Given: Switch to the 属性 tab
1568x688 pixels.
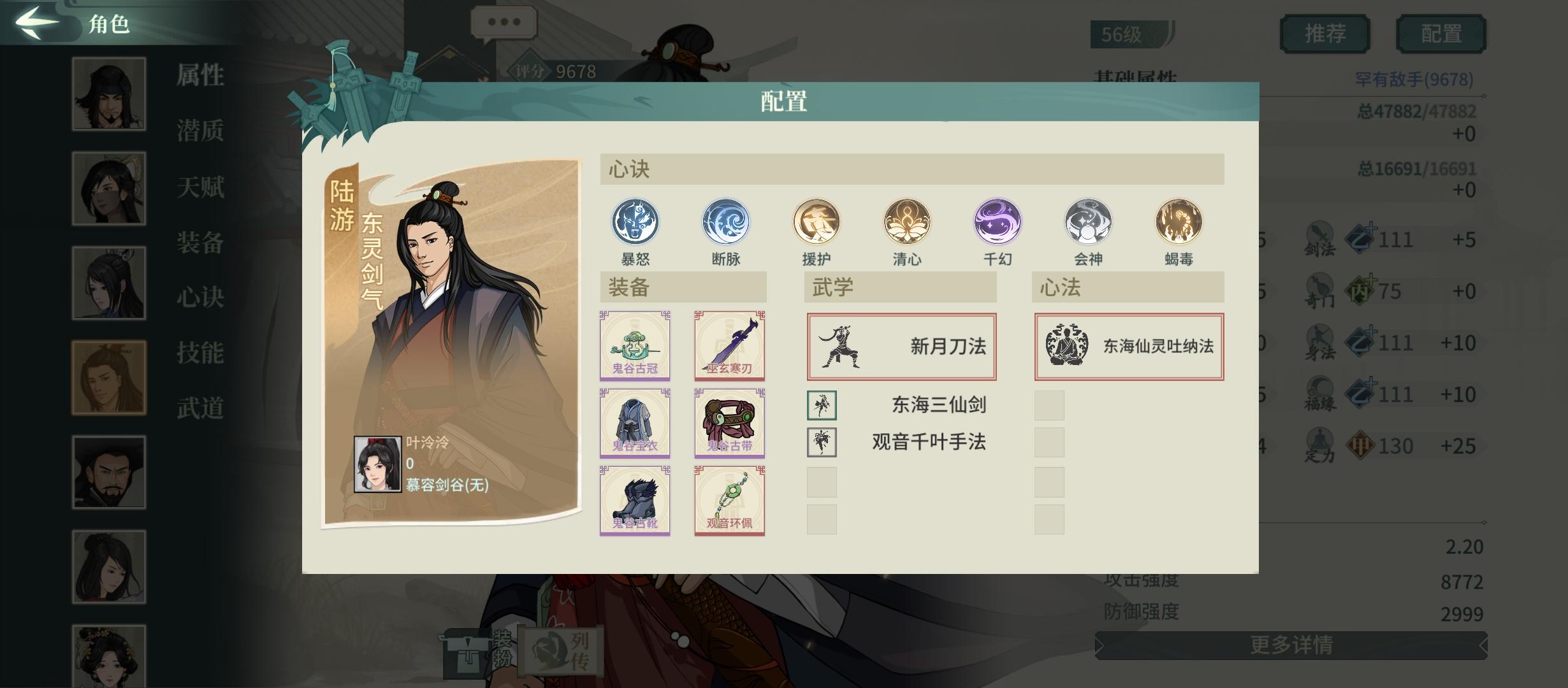Looking at the screenshot, I should click(200, 75).
